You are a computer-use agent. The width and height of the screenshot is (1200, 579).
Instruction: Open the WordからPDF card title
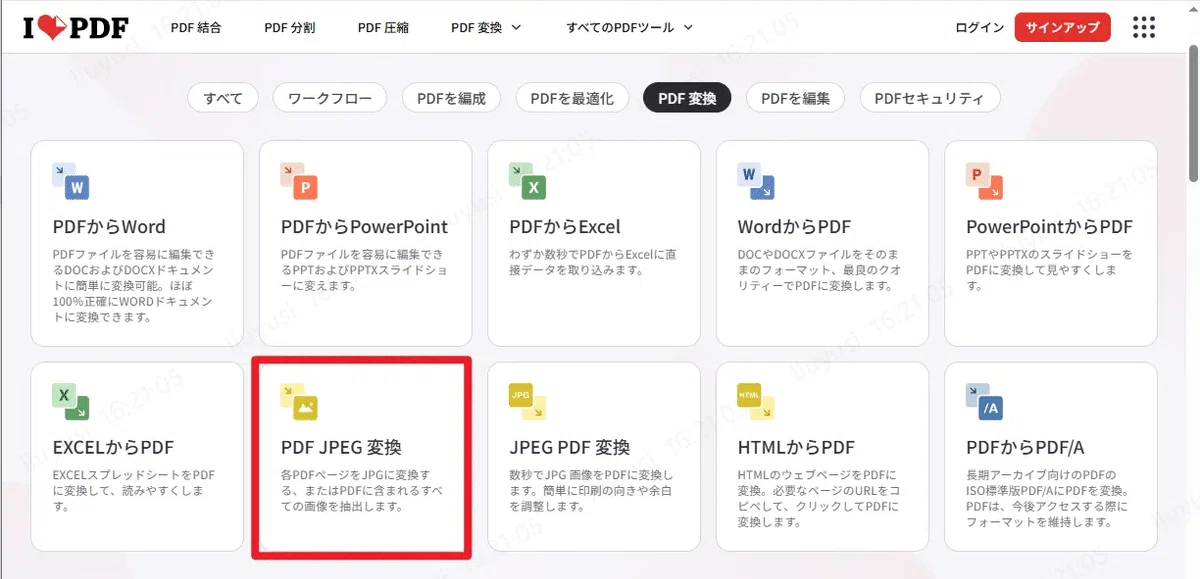[x=794, y=227]
